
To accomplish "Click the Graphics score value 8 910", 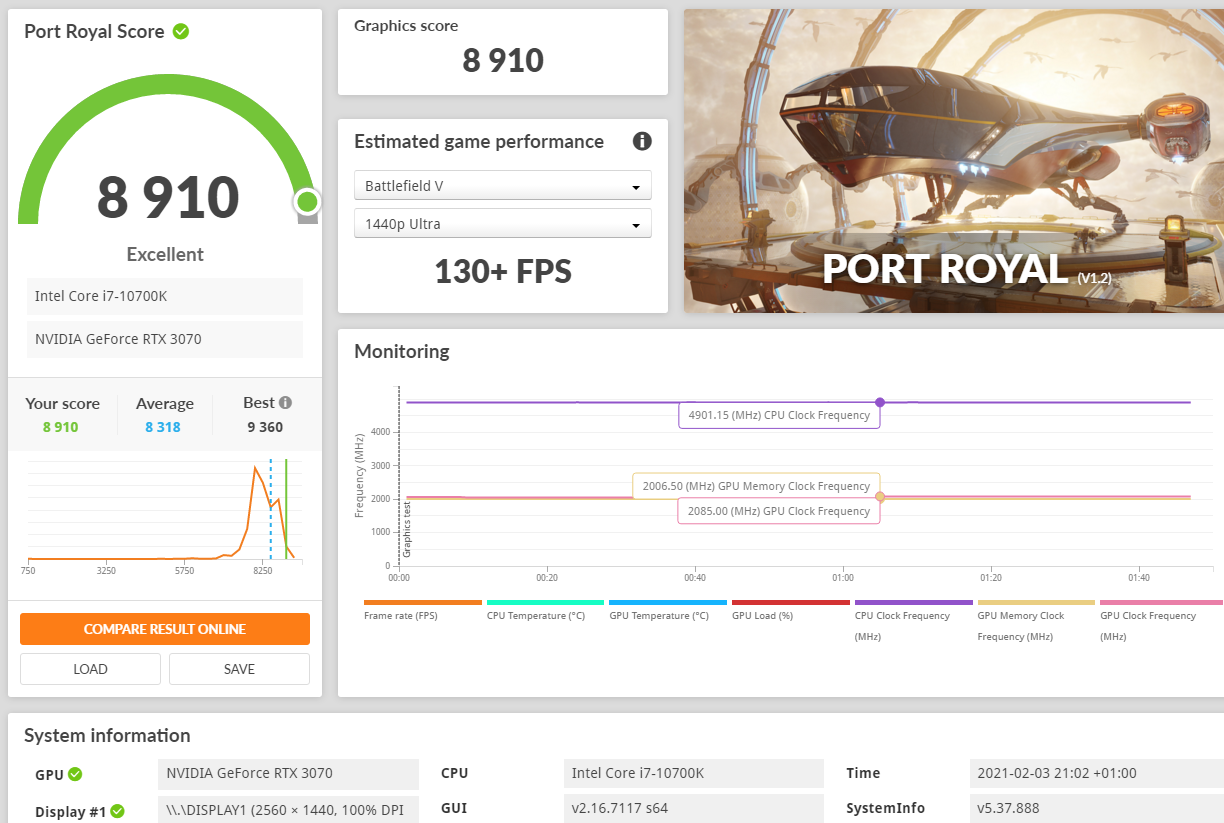I will [503, 60].
